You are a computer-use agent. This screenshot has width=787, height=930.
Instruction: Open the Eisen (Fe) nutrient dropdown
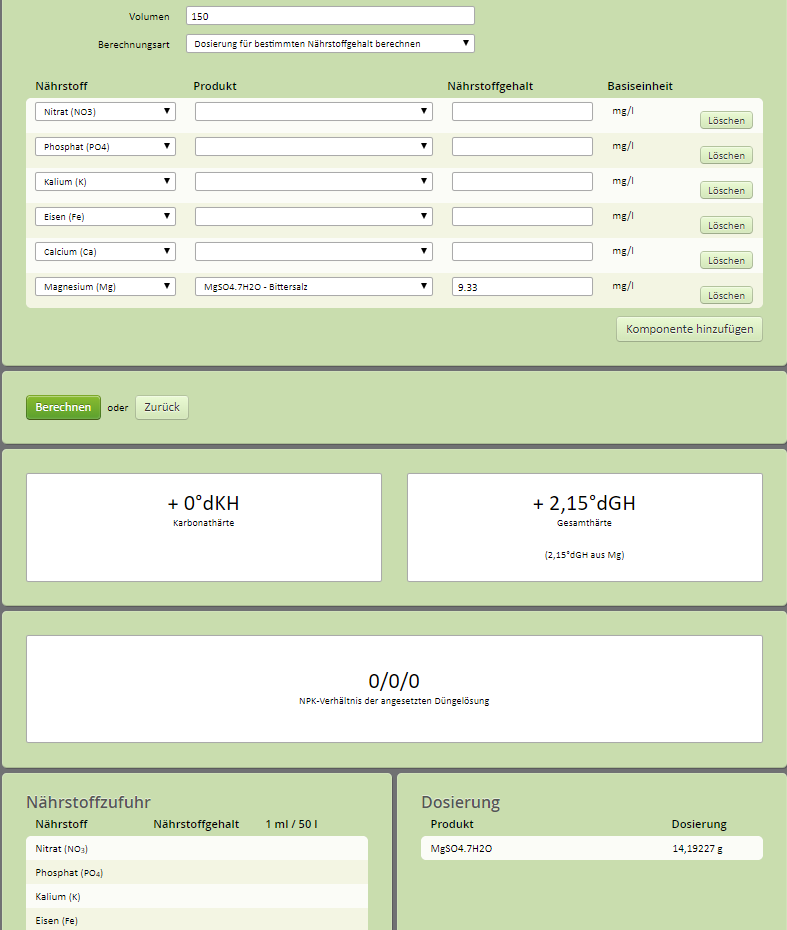(x=105, y=217)
